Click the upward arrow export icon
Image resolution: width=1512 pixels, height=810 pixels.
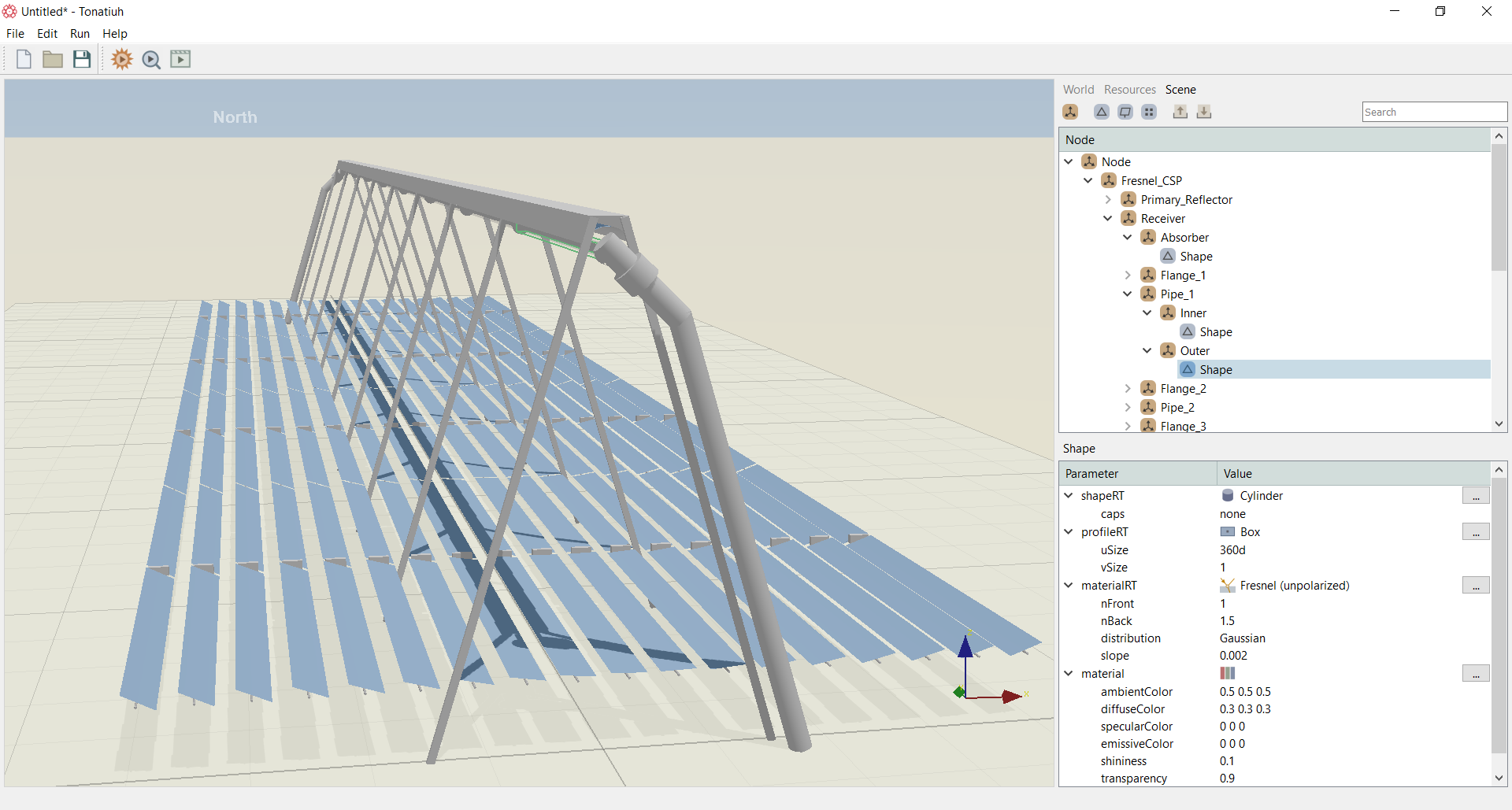[1180, 112]
